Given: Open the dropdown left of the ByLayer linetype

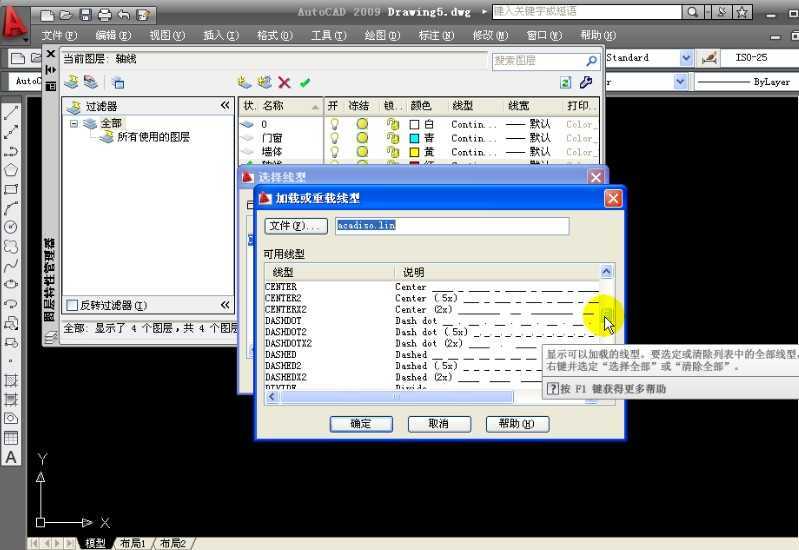Looking at the screenshot, I should click(680, 82).
